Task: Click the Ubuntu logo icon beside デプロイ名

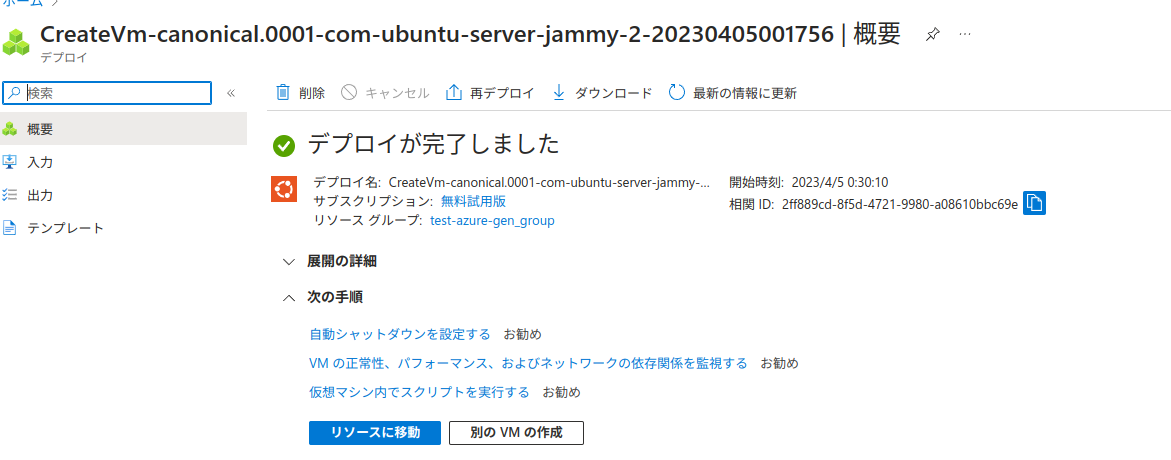Action: tap(284, 190)
